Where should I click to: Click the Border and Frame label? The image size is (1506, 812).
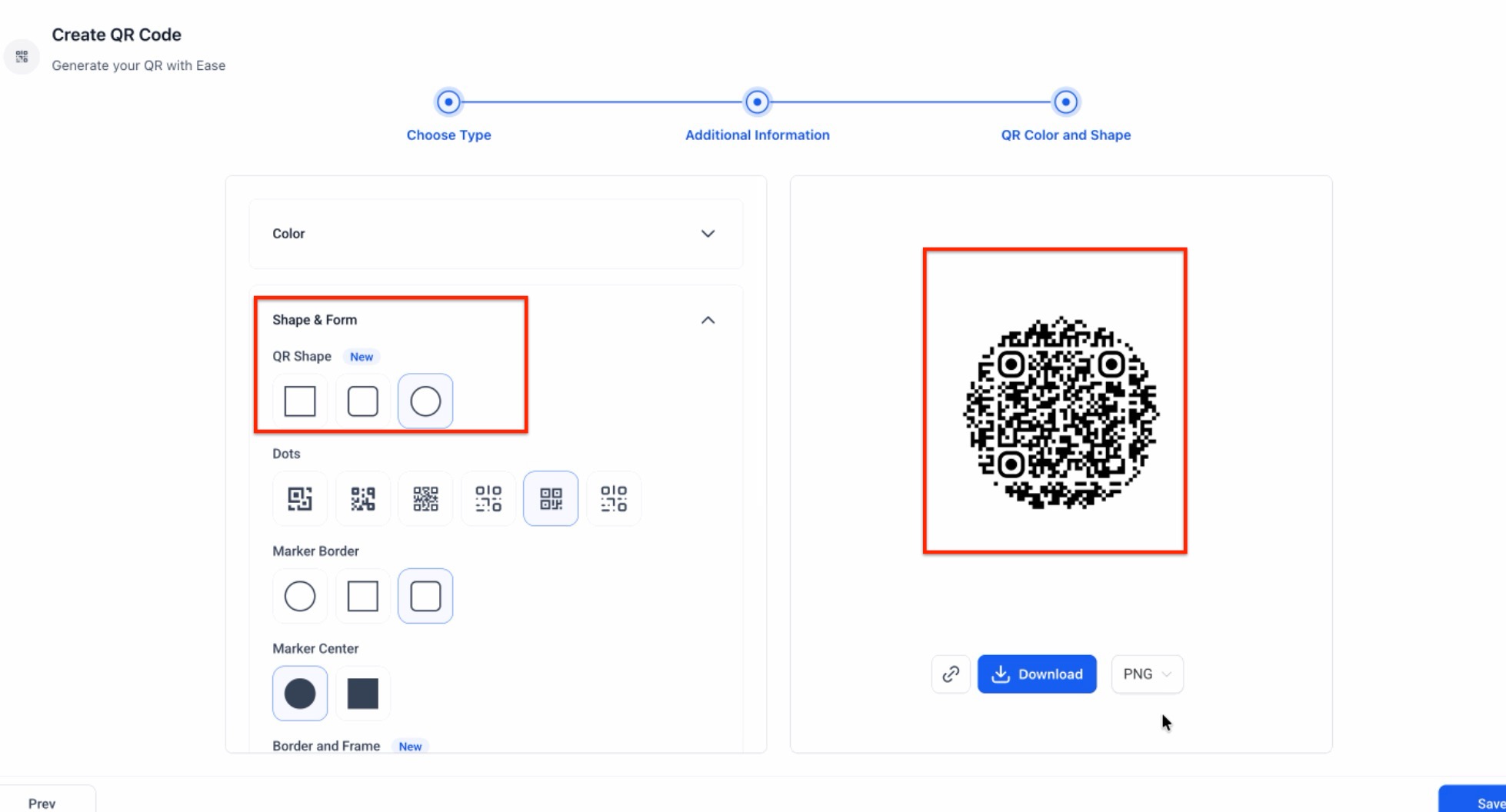[326, 746]
